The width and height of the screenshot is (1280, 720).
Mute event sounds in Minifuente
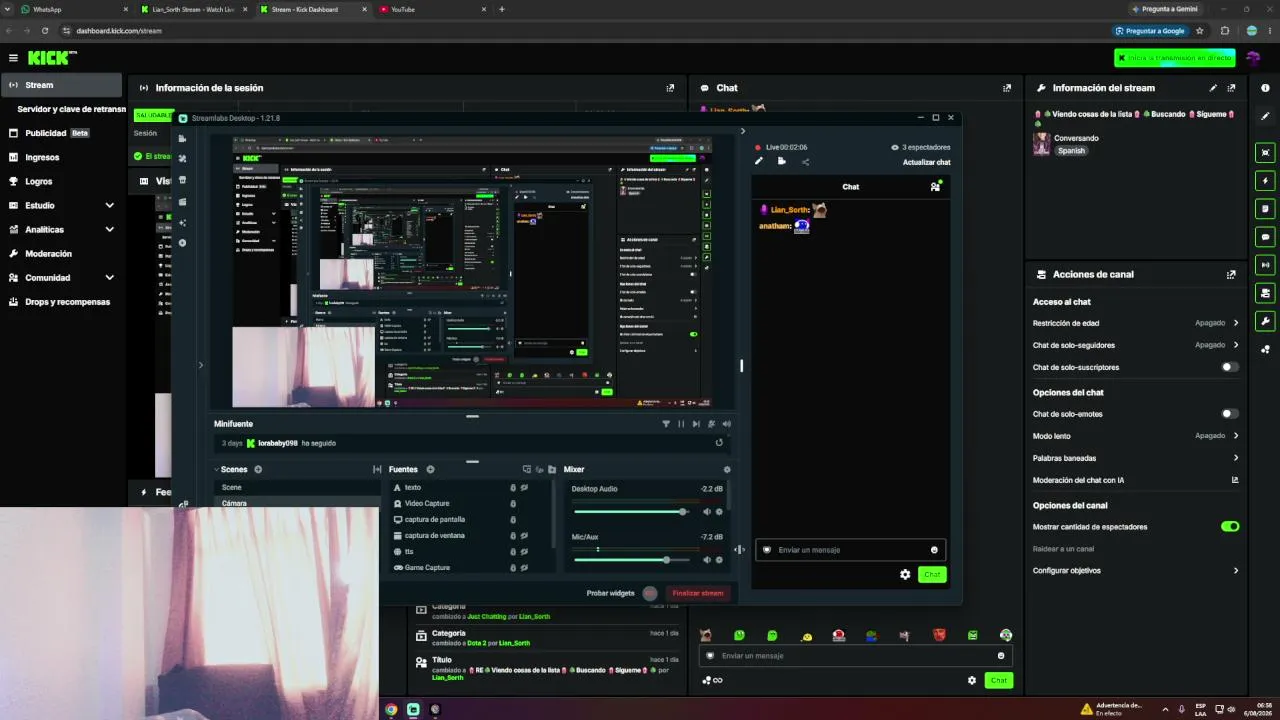[x=726, y=424]
